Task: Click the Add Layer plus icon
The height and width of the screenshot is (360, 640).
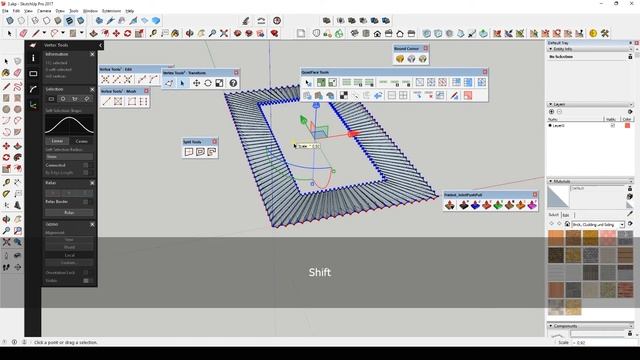Action: pos(551,111)
